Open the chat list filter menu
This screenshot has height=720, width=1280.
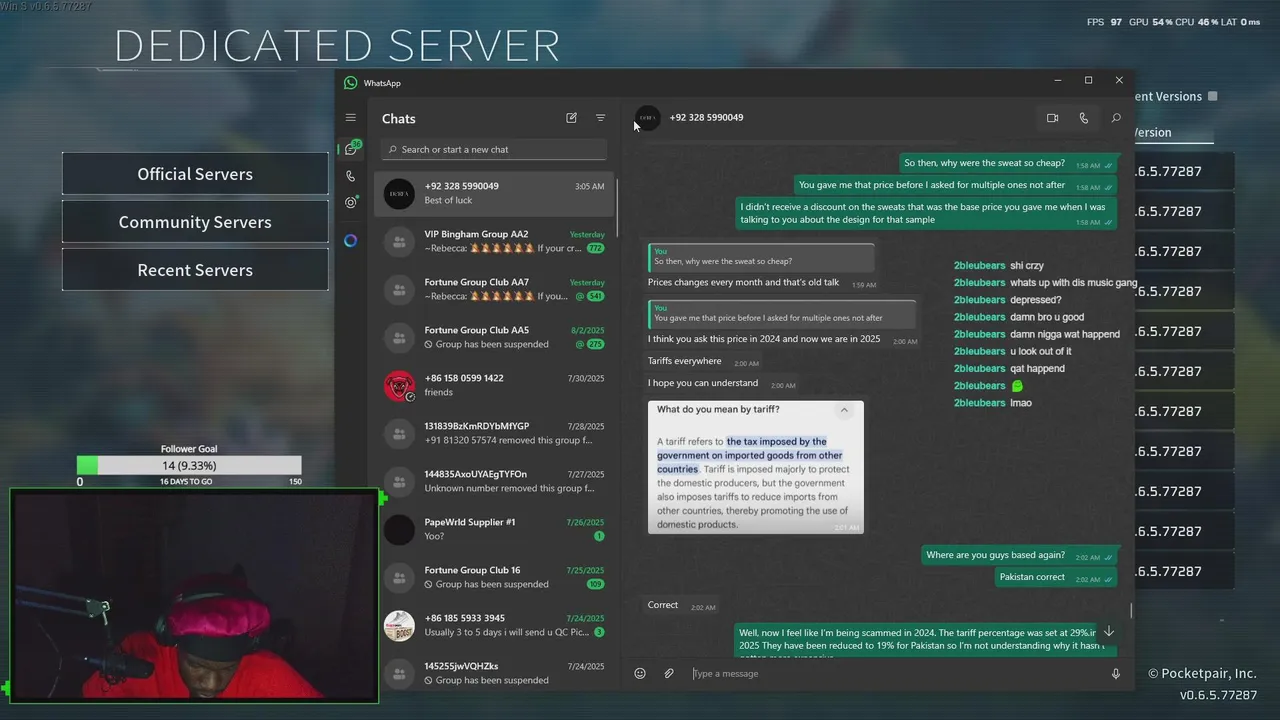coord(600,118)
